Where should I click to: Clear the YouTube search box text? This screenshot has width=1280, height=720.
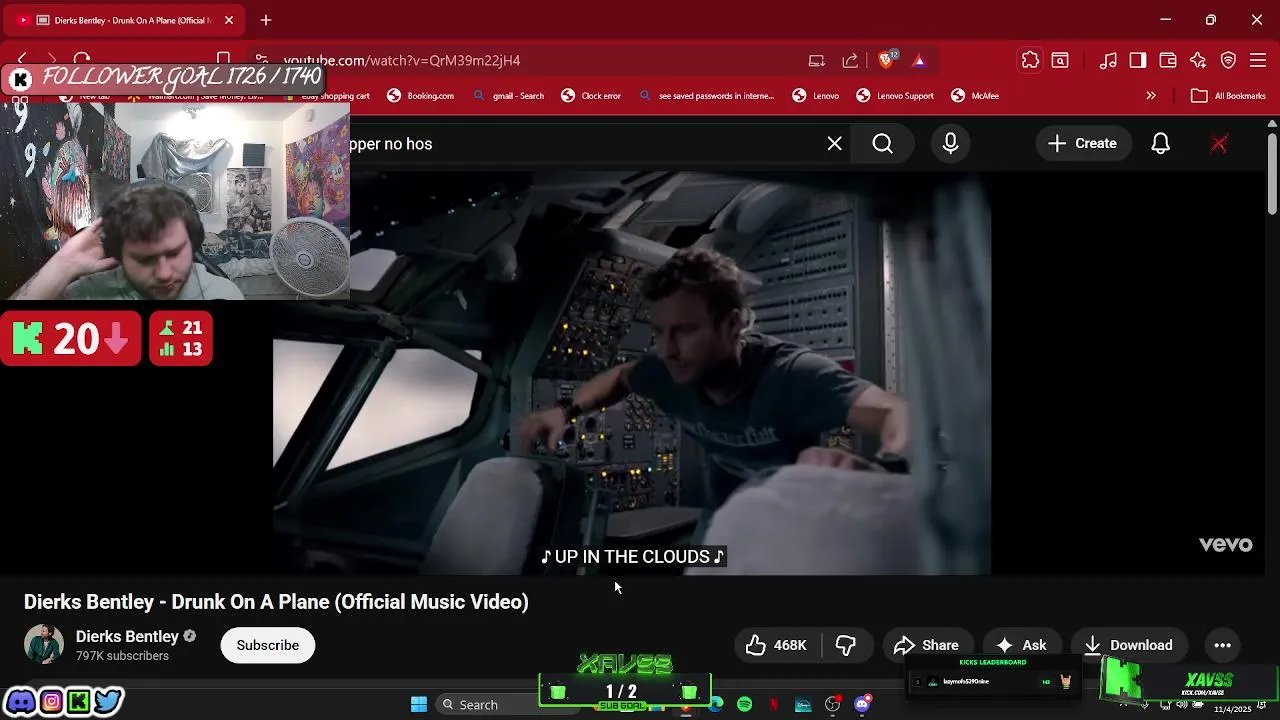click(834, 144)
